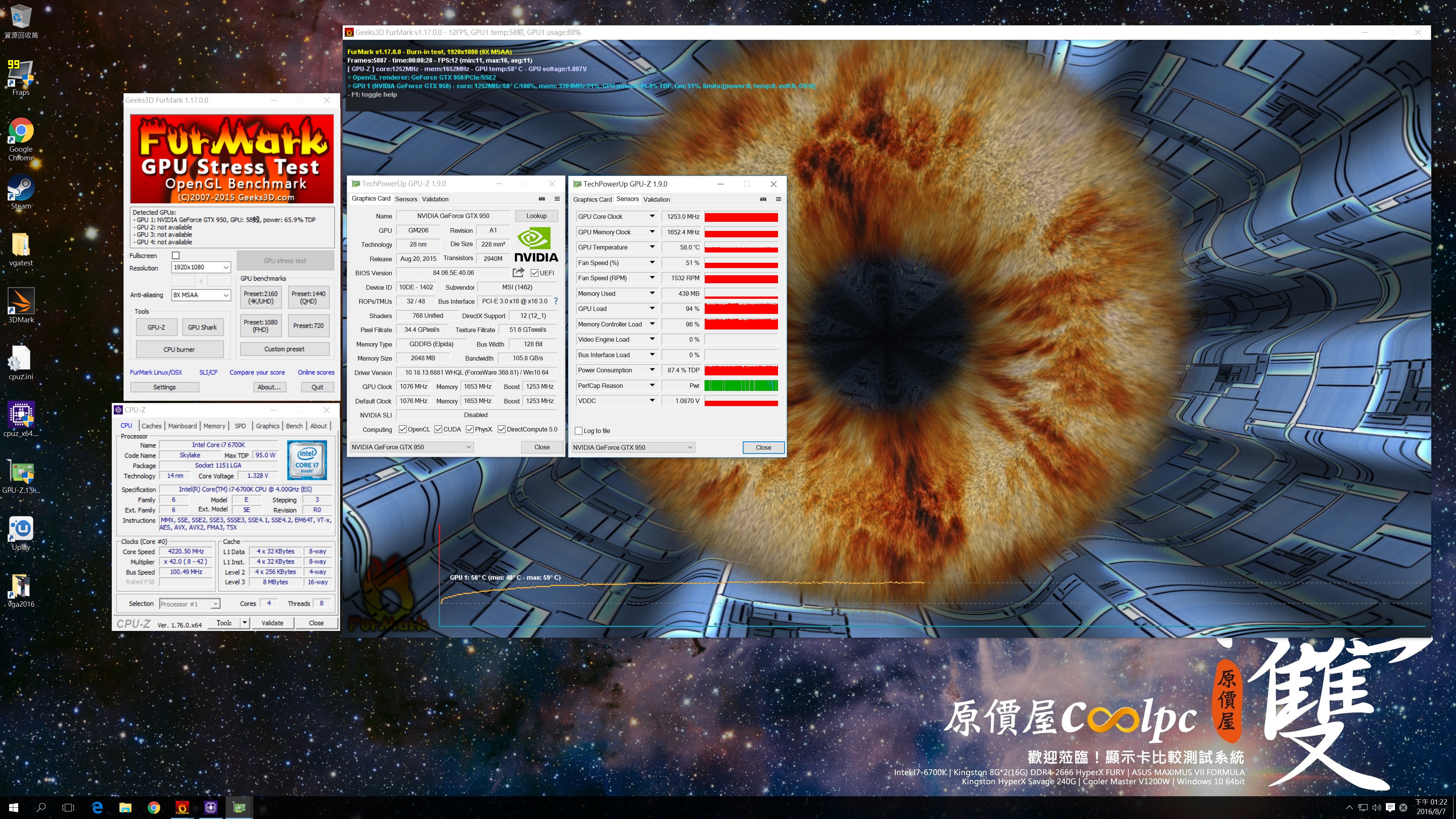
Task: Open the vgatest folder icon
Action: 21,249
